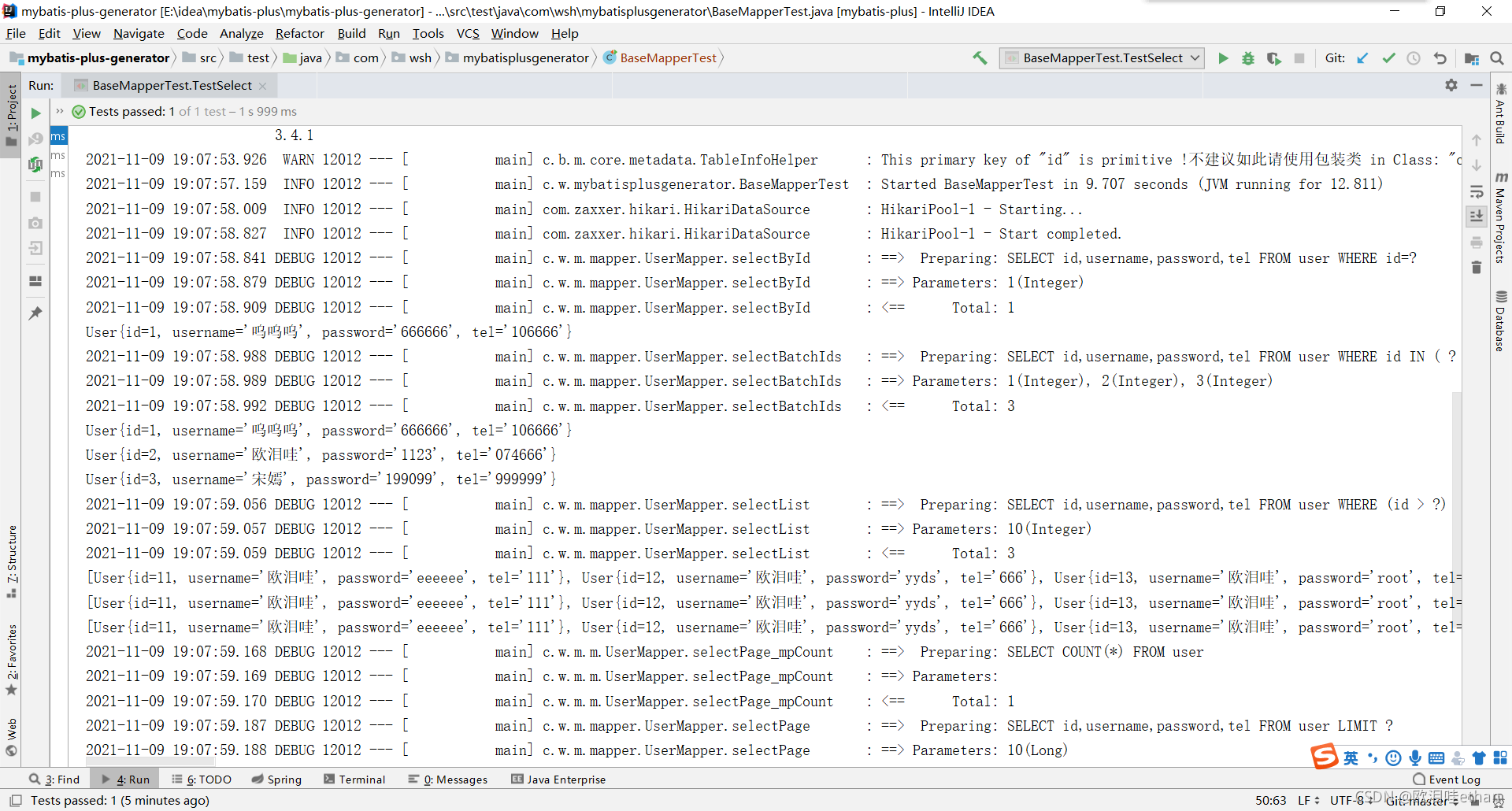Click the Sogou input method S icon
Image resolution: width=1512 pixels, height=811 pixels.
tap(1325, 756)
